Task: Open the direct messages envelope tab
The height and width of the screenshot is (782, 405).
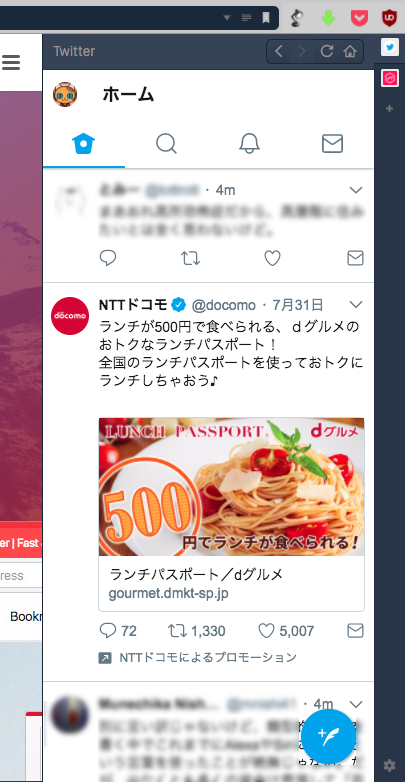Action: (x=332, y=144)
